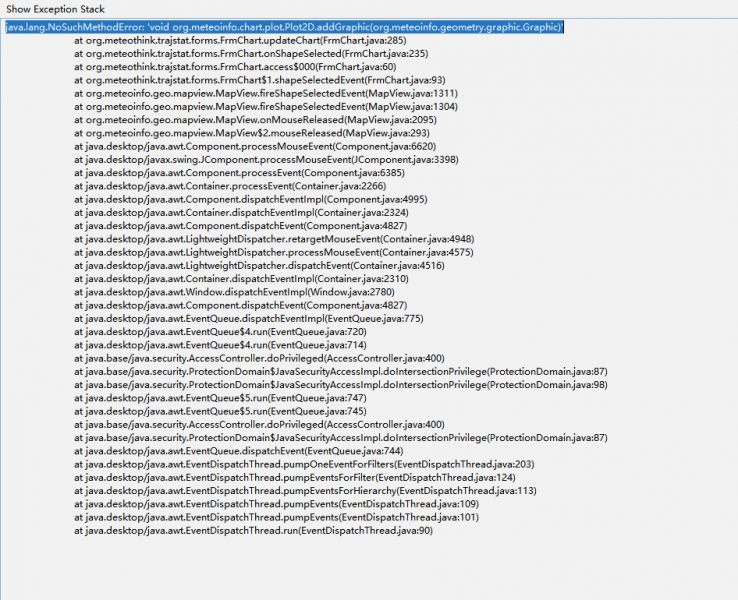738x600 pixels.
Task: Select the LightweightDispatcher.dispatchEvent stack frame
Action: pyautogui.click(x=266, y=265)
